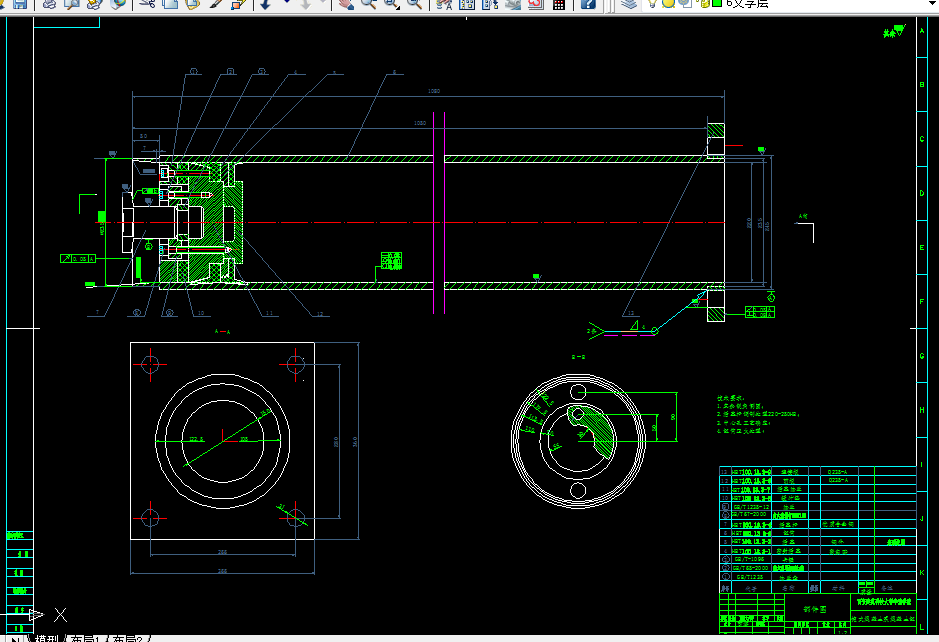Open the Help question mark icon
This screenshot has width=939, height=642.
(589, 5)
